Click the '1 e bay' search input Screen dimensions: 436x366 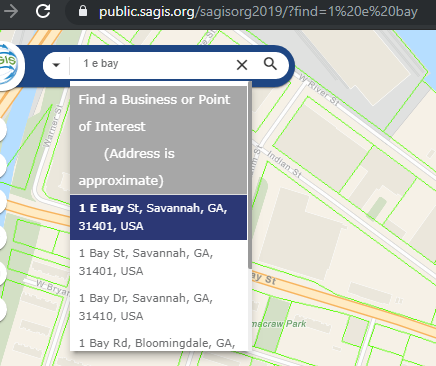[x=152, y=64]
